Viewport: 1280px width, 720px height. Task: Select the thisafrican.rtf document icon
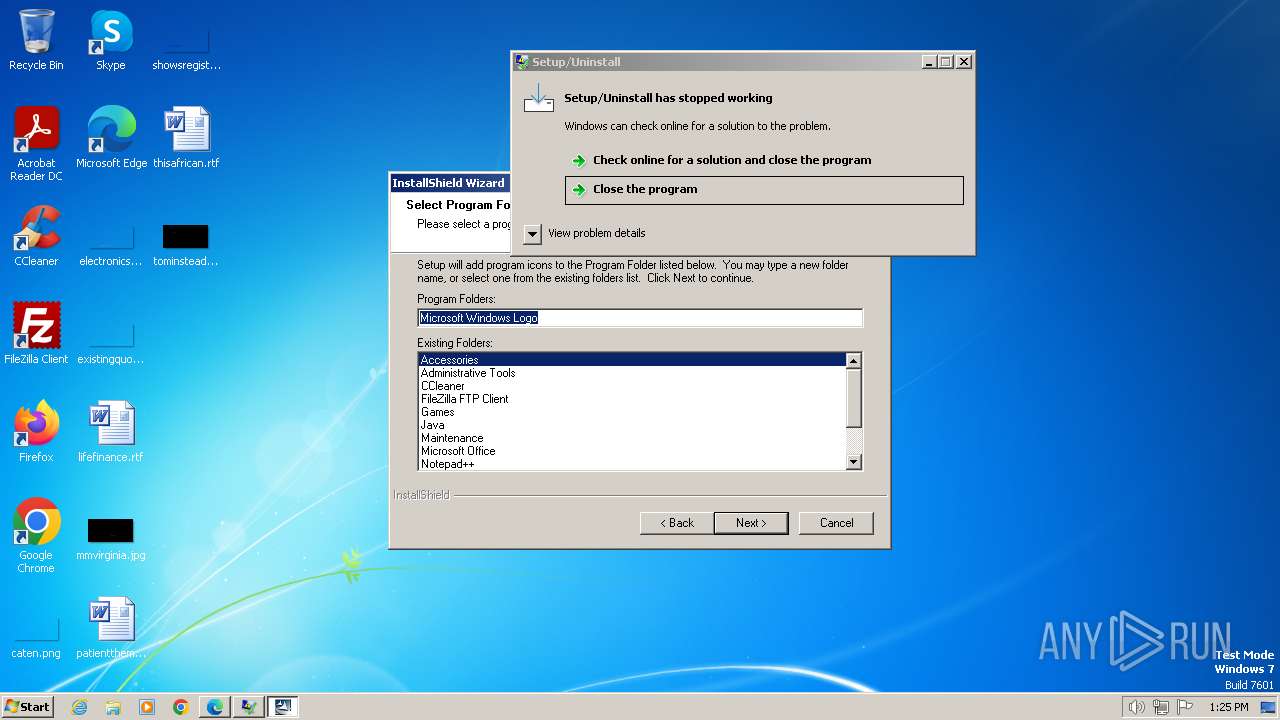click(186, 137)
